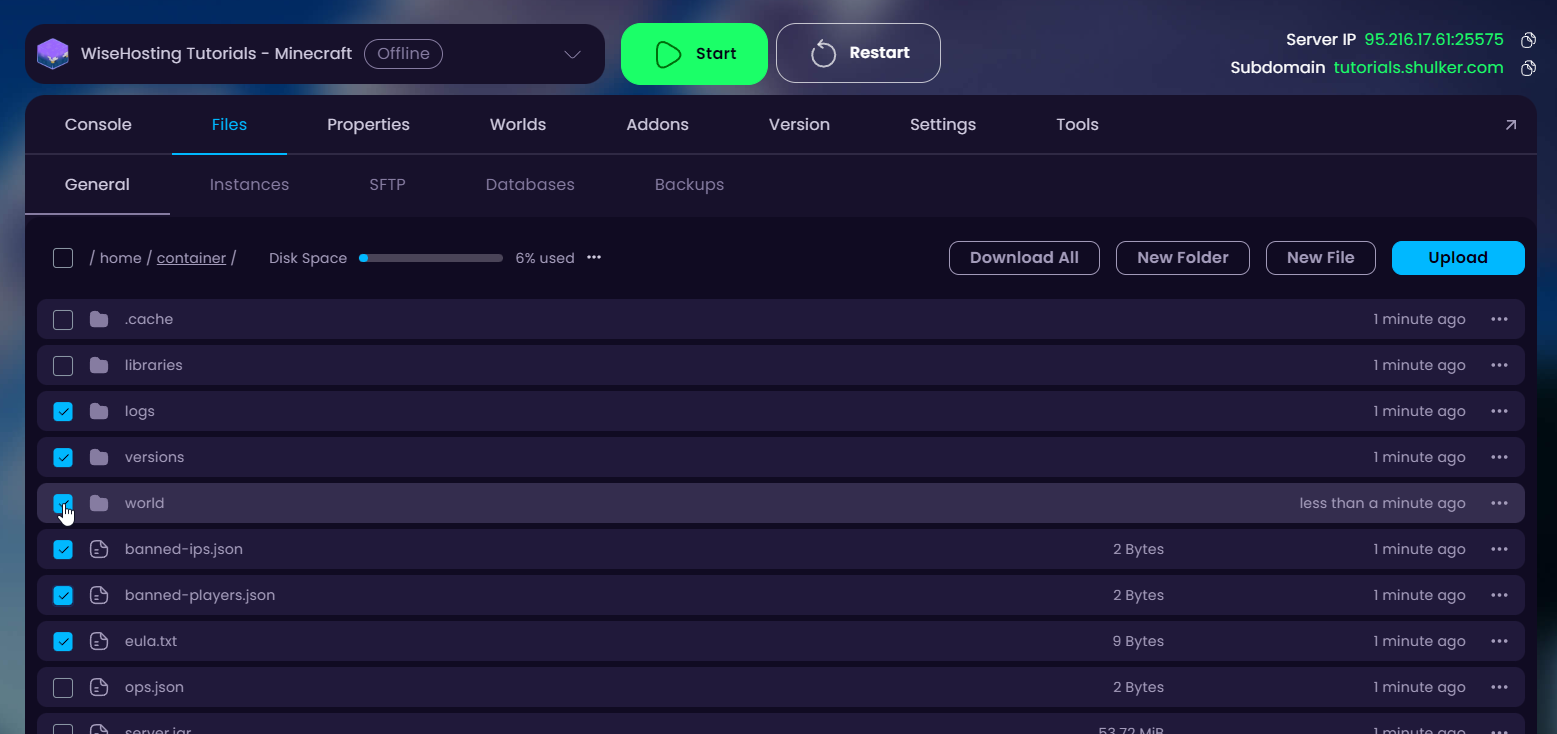Image resolution: width=1557 pixels, height=734 pixels.
Task: Click the eula.txt file icon
Action: click(99, 641)
